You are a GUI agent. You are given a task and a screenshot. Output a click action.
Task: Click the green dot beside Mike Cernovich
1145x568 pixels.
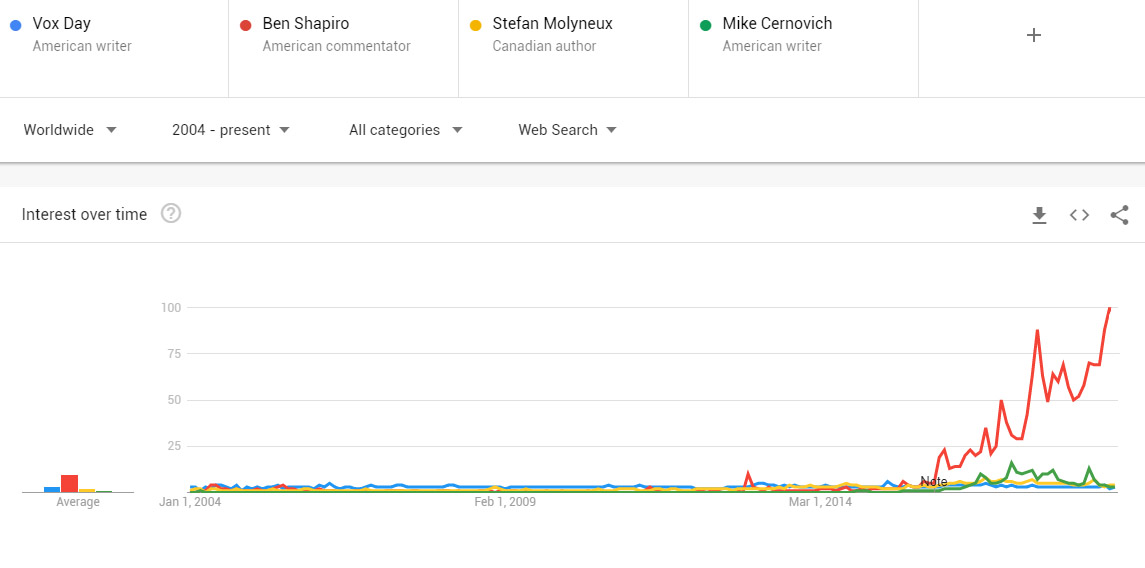tap(705, 25)
